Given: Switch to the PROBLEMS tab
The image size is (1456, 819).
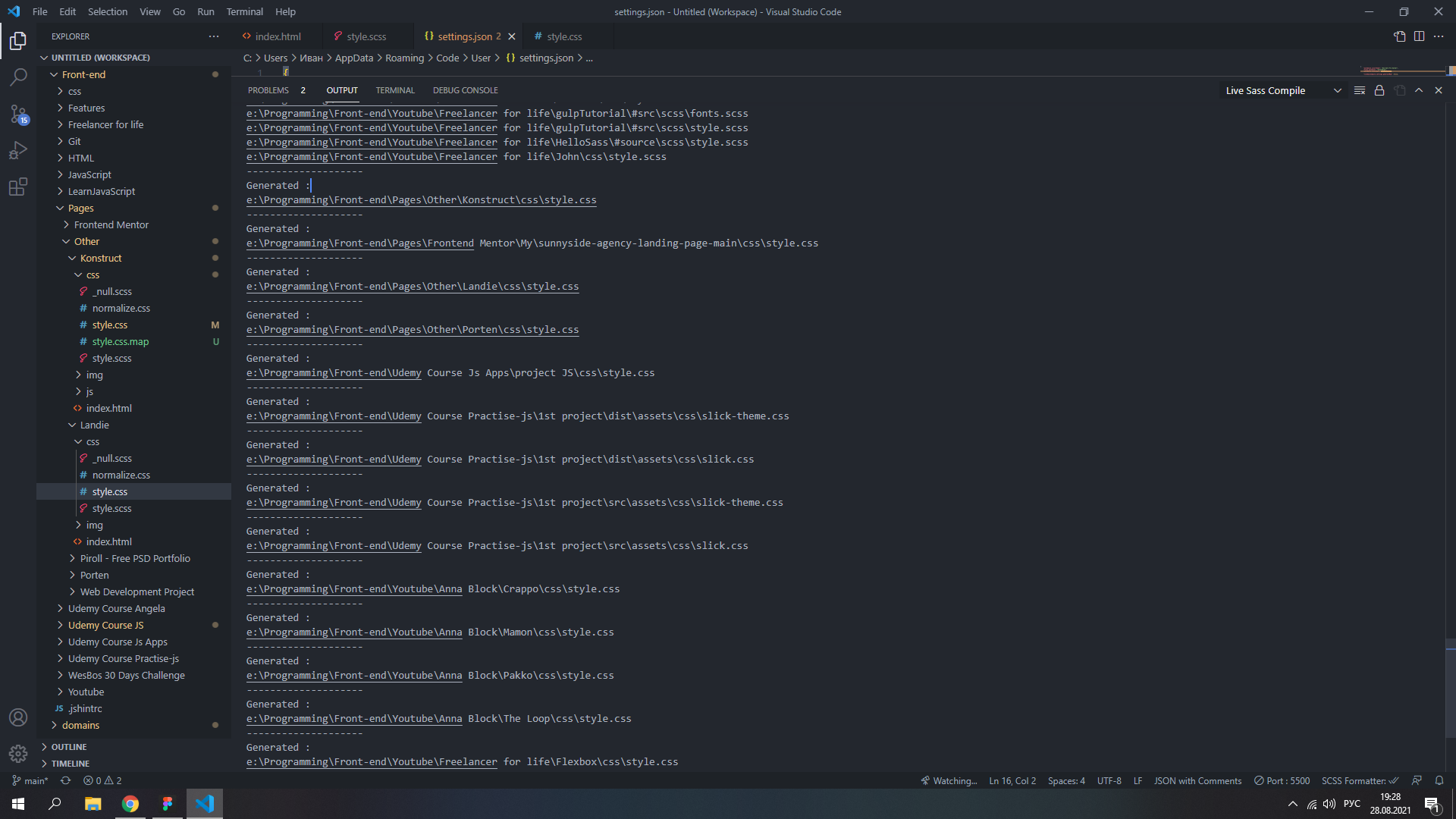Looking at the screenshot, I should pos(276,90).
